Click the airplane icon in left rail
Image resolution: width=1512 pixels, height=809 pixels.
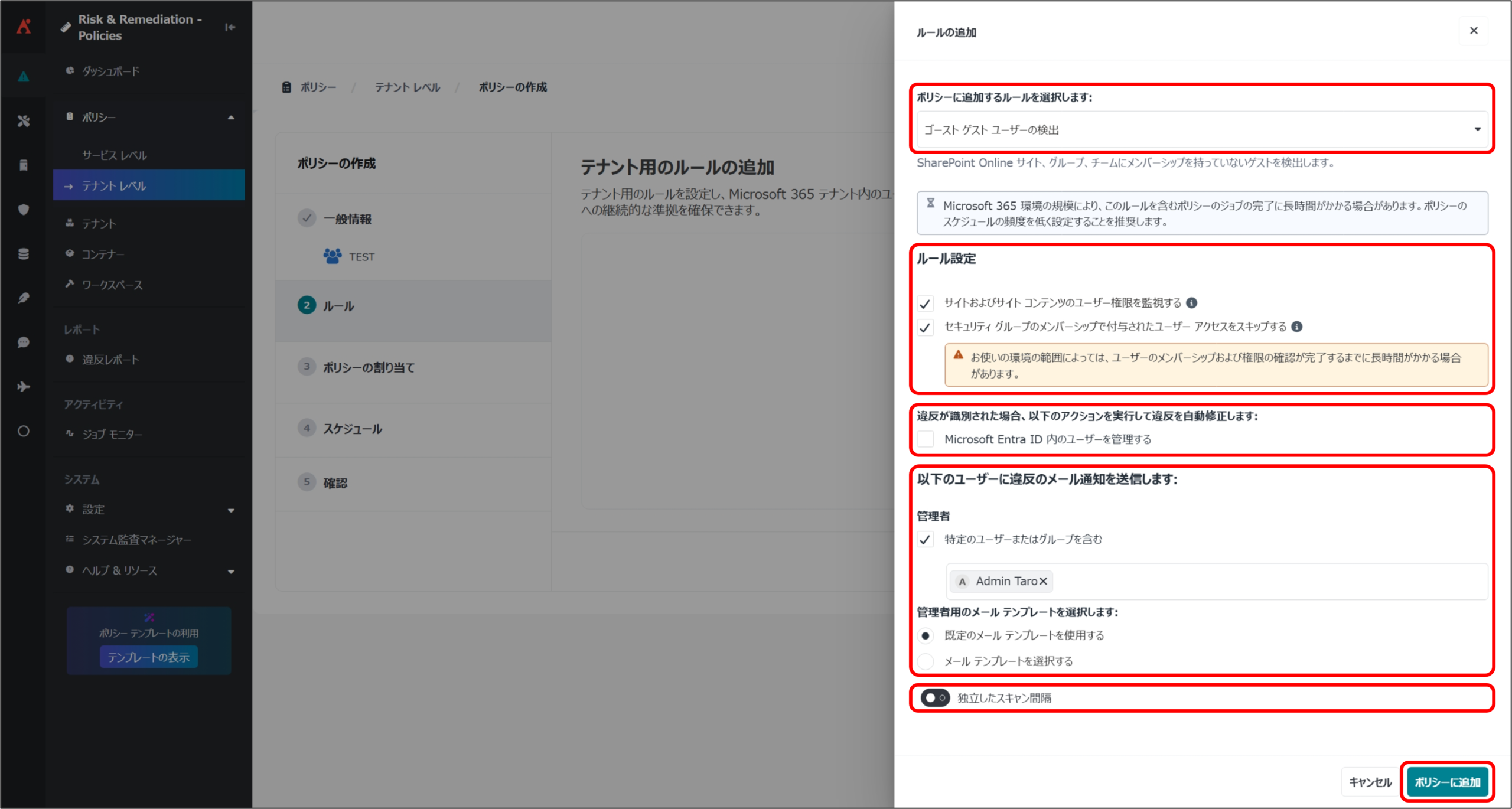[x=24, y=387]
